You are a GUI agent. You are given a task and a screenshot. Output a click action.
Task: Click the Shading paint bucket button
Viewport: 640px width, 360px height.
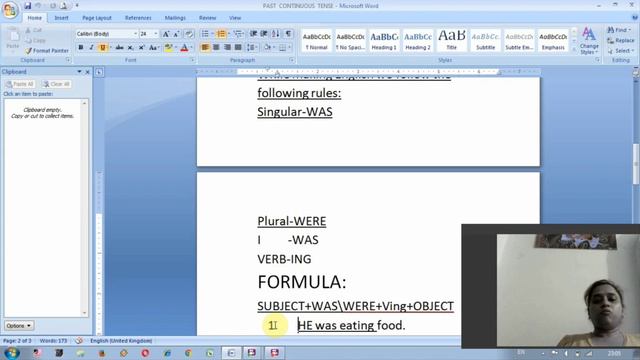coord(267,48)
